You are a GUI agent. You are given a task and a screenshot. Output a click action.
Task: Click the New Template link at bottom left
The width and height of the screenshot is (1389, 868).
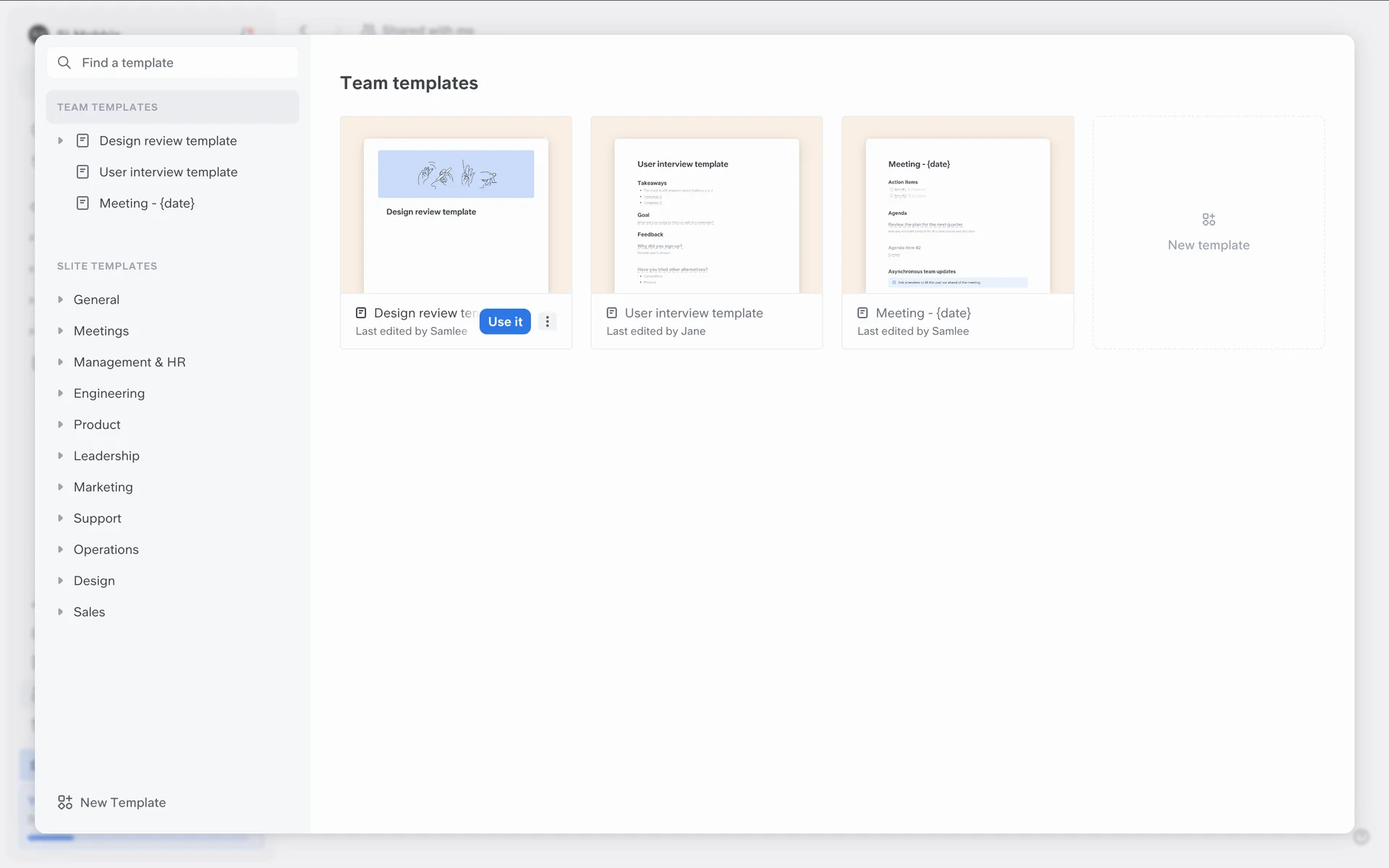pyautogui.click(x=123, y=802)
